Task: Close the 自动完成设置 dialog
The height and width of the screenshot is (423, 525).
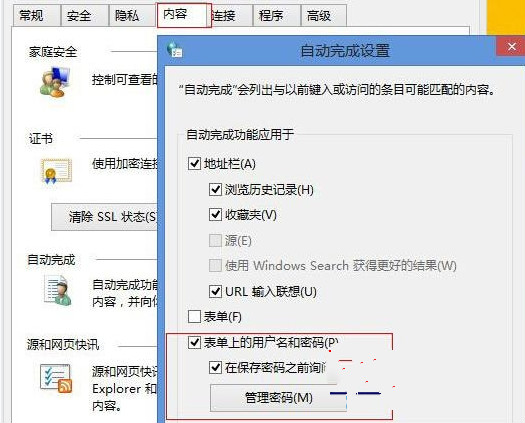Action: click(x=511, y=47)
